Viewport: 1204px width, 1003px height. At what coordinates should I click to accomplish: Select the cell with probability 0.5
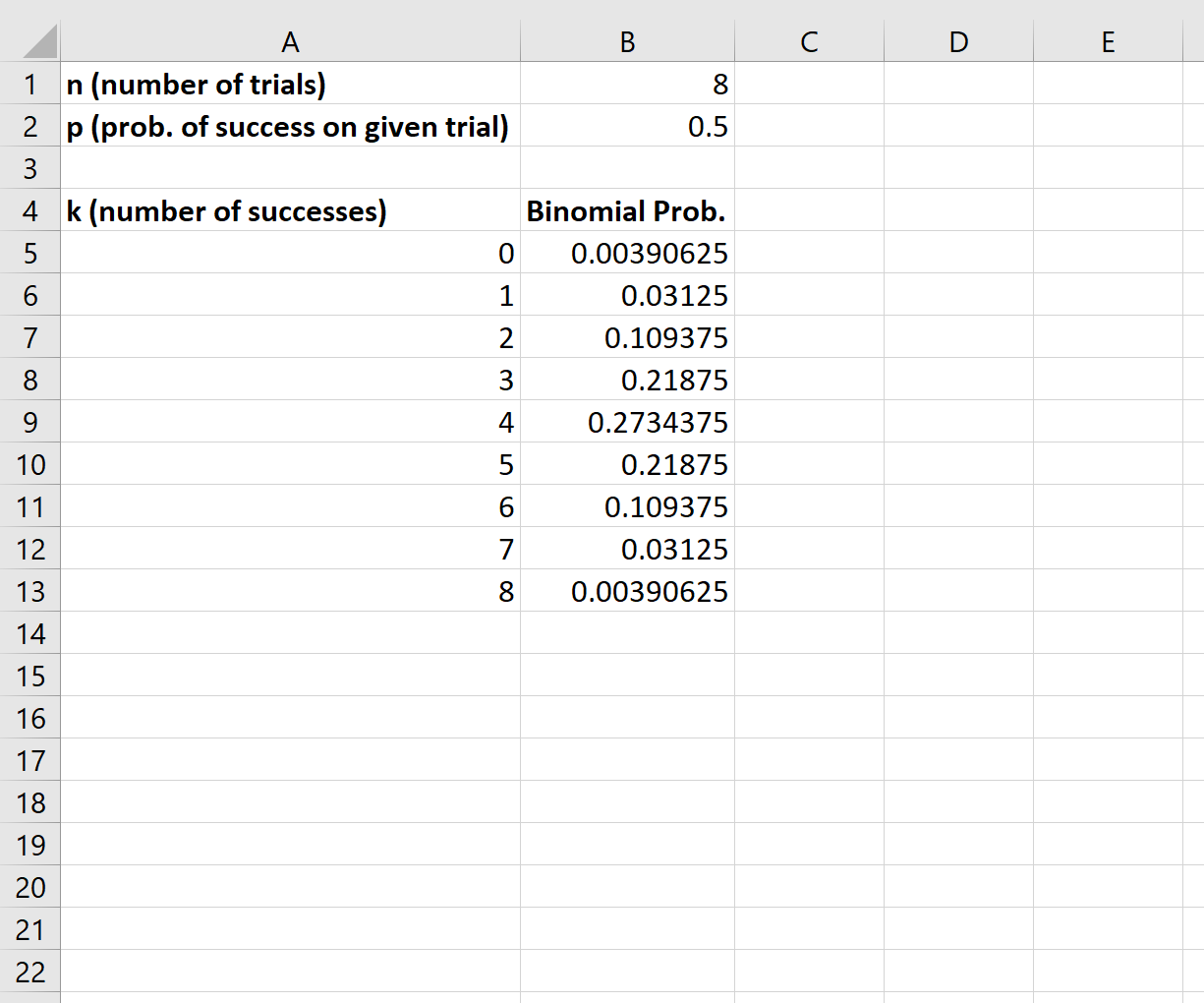click(x=627, y=126)
